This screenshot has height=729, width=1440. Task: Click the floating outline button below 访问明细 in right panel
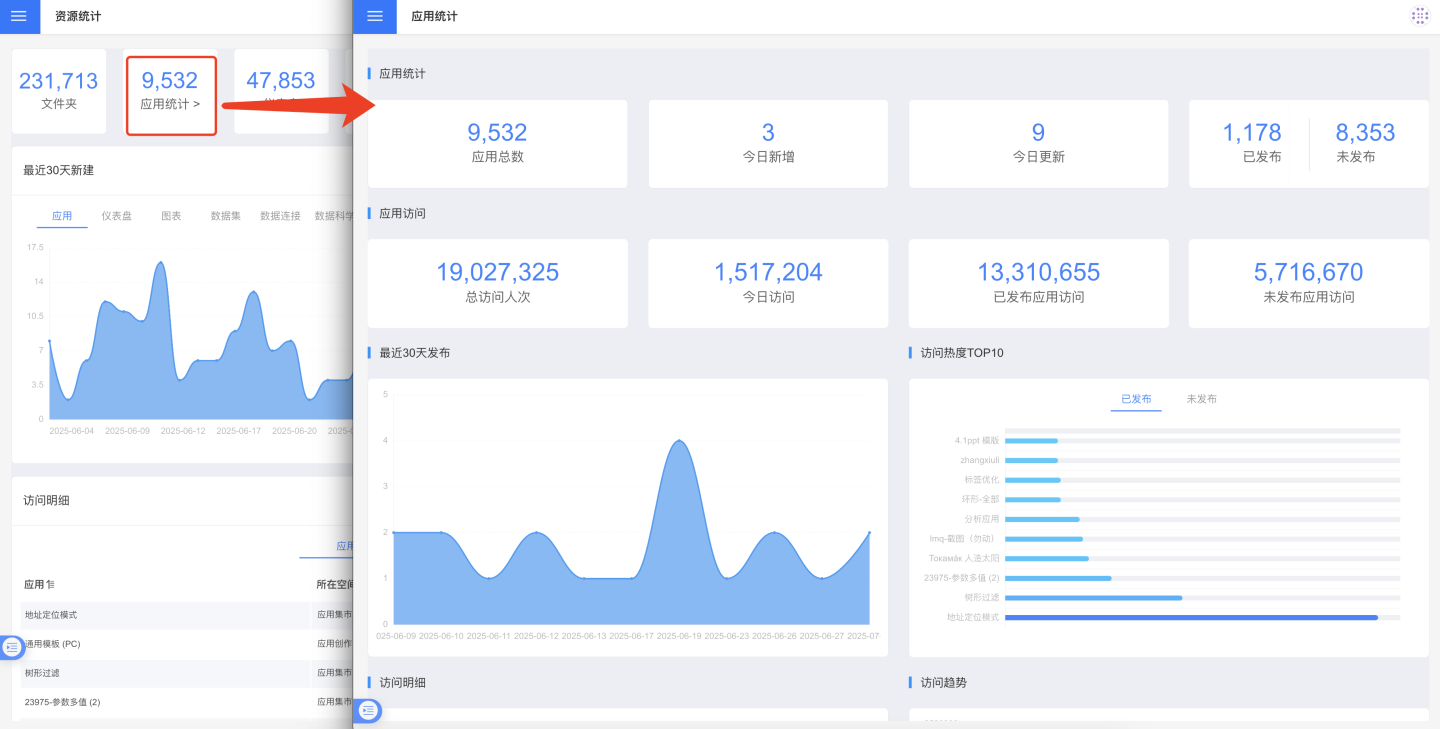[x=369, y=710]
